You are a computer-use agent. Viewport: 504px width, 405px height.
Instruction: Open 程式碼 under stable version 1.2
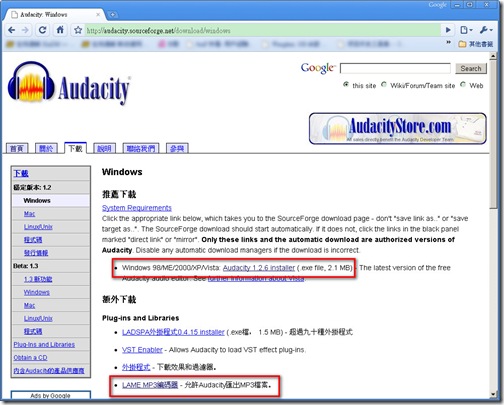pos(33,240)
